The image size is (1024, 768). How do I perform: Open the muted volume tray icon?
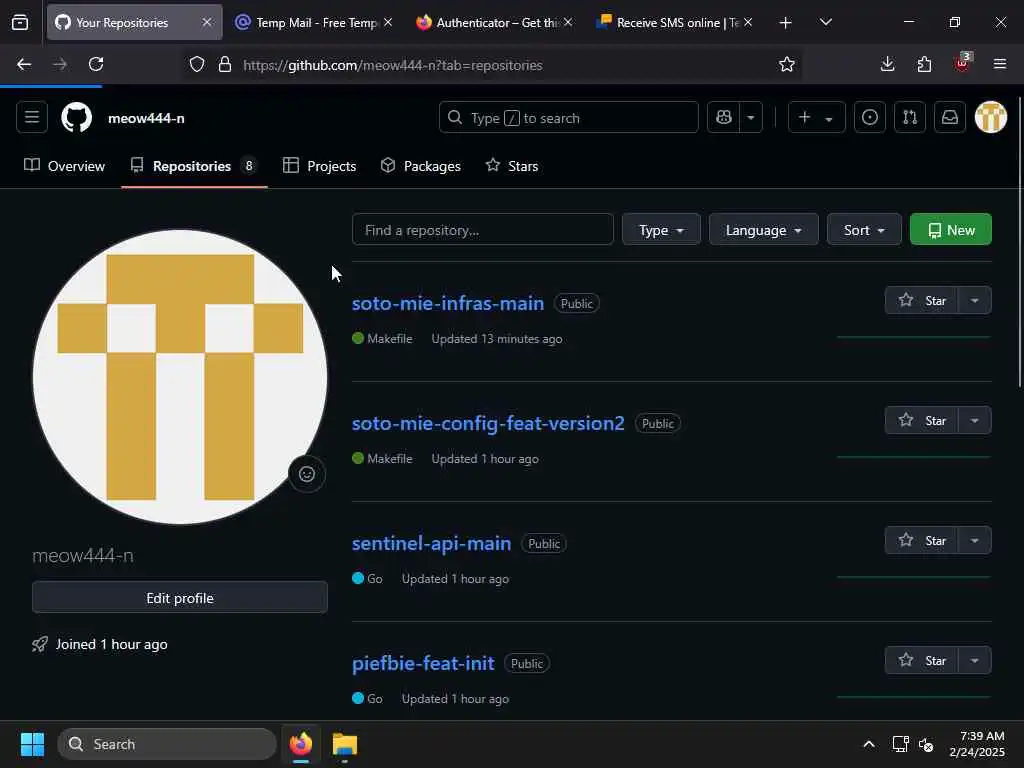pyautogui.click(x=926, y=744)
